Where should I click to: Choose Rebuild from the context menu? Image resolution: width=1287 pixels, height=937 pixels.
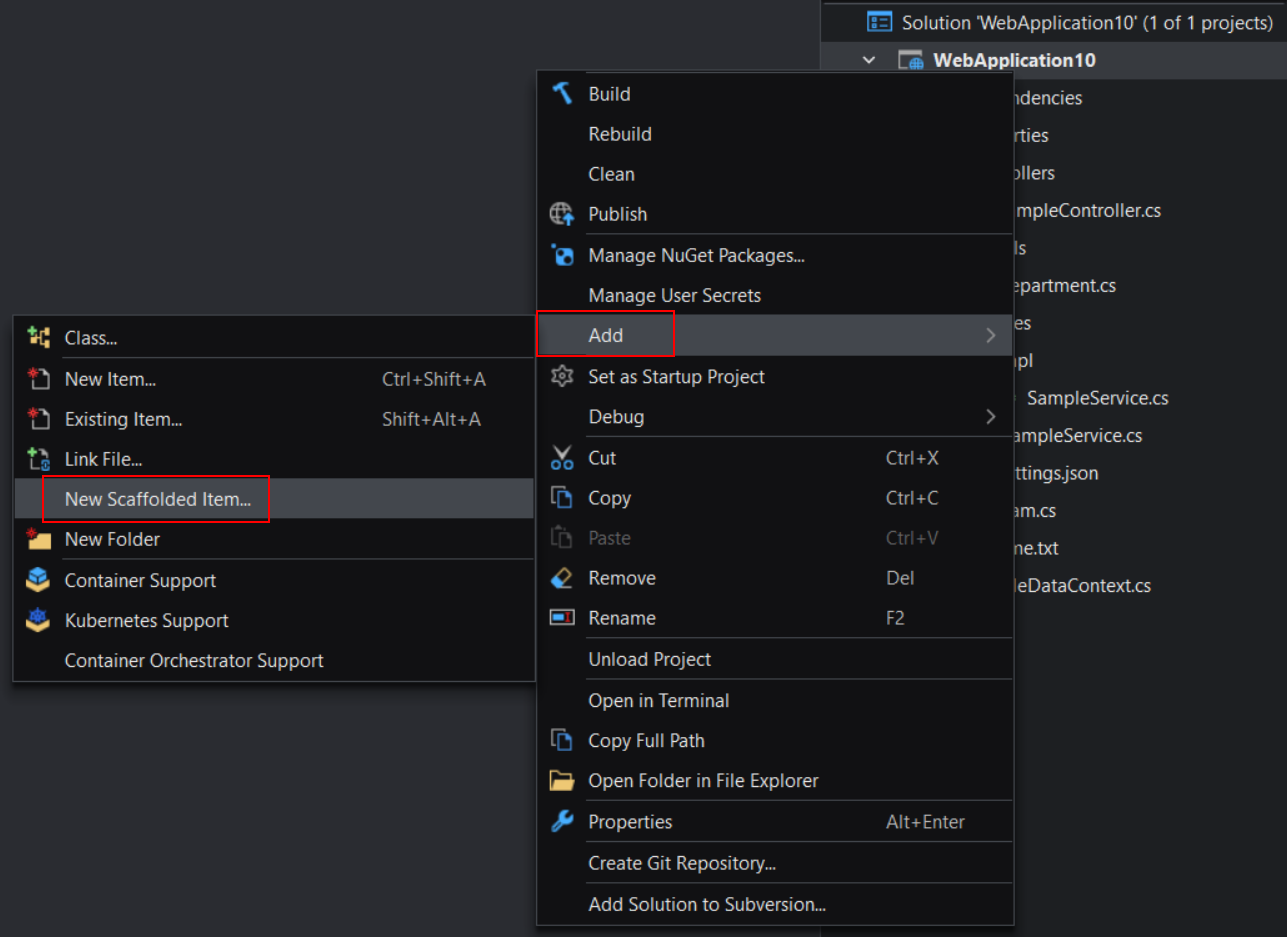(620, 134)
